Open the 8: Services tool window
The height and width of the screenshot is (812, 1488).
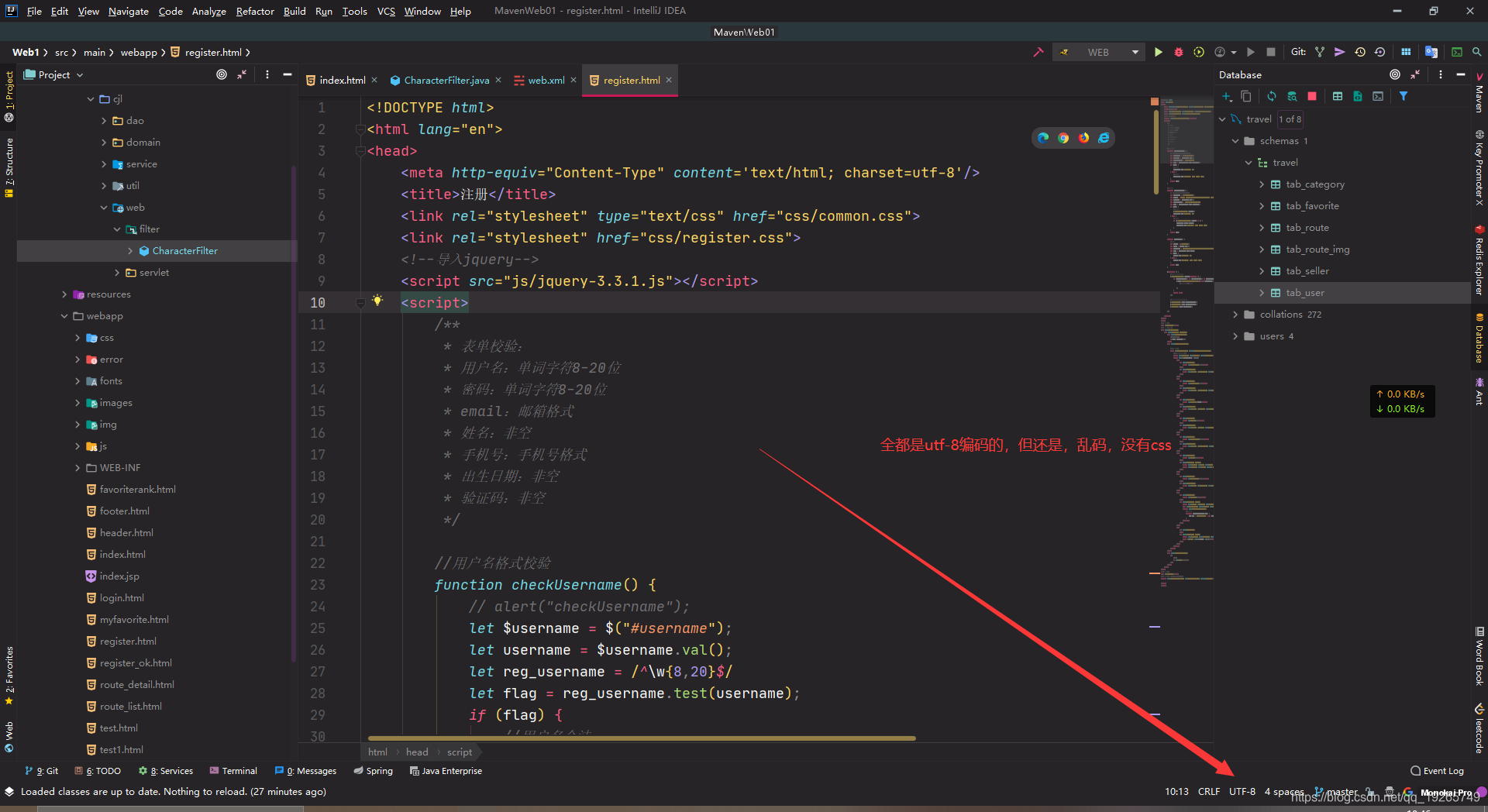[x=166, y=771]
